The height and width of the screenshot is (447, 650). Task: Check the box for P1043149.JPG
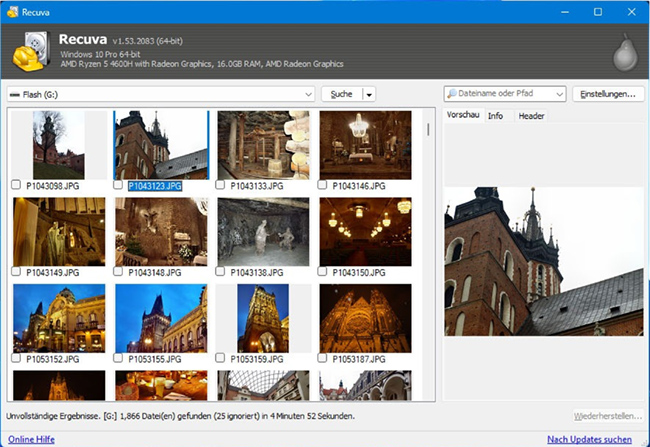point(16,271)
